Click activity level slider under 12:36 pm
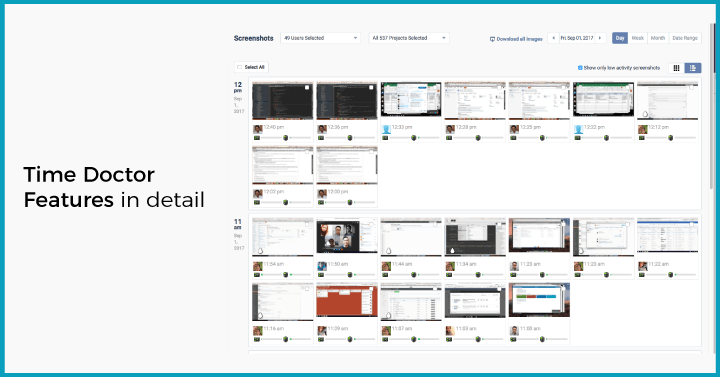This screenshot has height=377, width=720. [x=350, y=138]
